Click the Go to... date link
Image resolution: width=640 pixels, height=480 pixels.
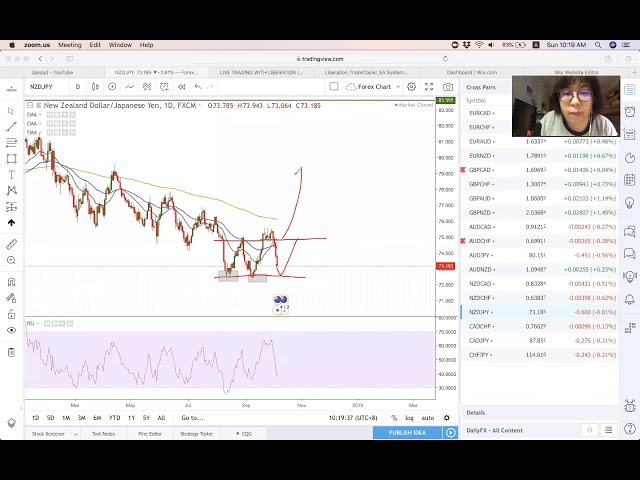[192, 418]
